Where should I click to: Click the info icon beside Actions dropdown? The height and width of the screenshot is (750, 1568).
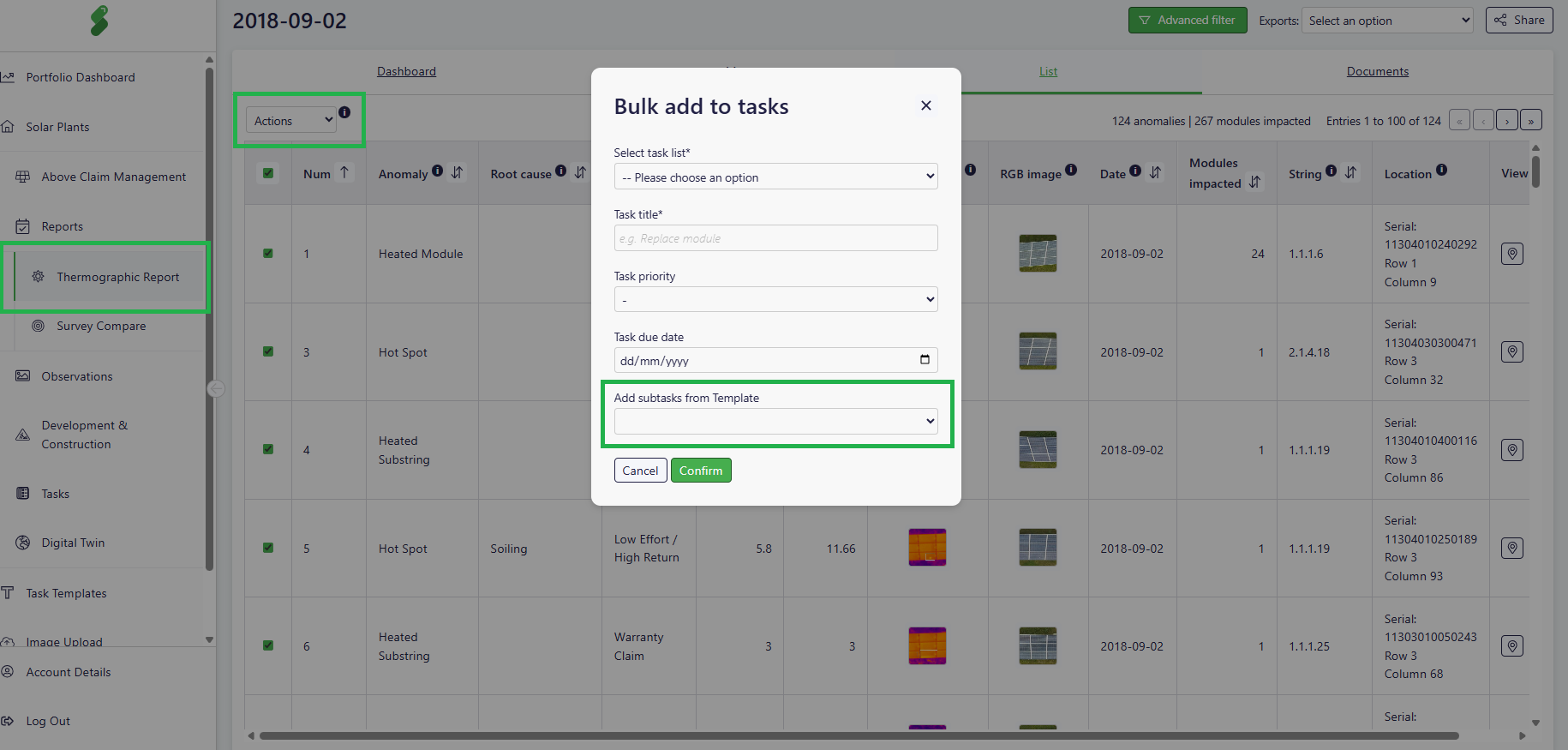point(344,112)
